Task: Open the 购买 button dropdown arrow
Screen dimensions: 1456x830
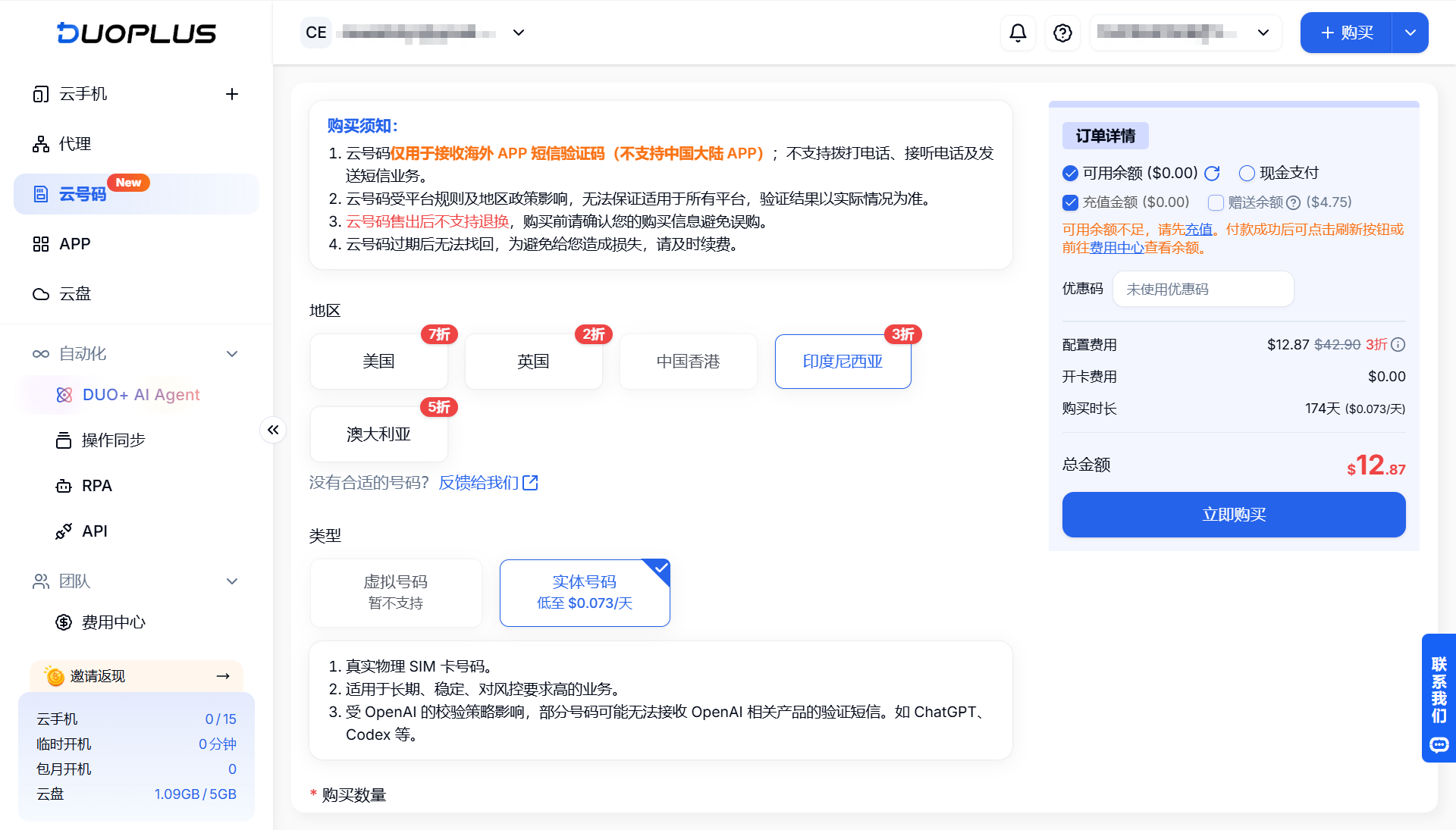Action: click(x=1410, y=33)
